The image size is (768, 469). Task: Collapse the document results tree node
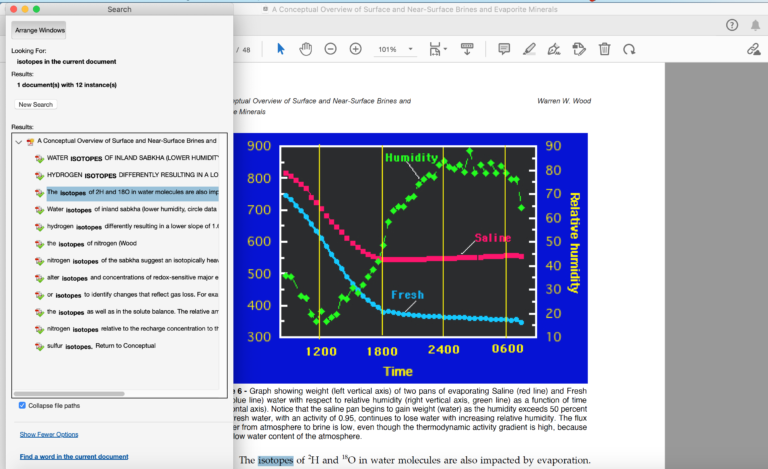[18, 141]
